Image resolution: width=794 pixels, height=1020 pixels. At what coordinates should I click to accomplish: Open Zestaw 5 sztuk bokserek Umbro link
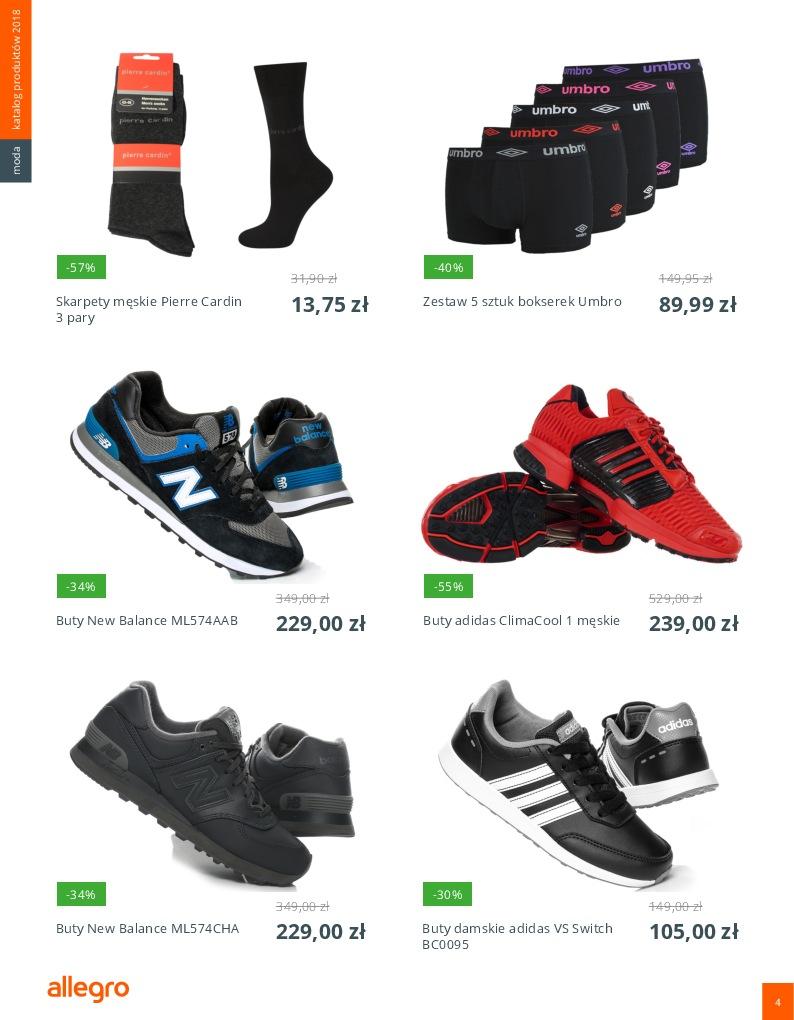point(522,302)
